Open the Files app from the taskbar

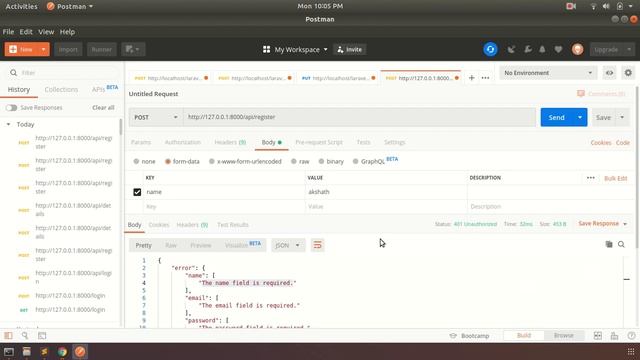[x=27, y=351]
